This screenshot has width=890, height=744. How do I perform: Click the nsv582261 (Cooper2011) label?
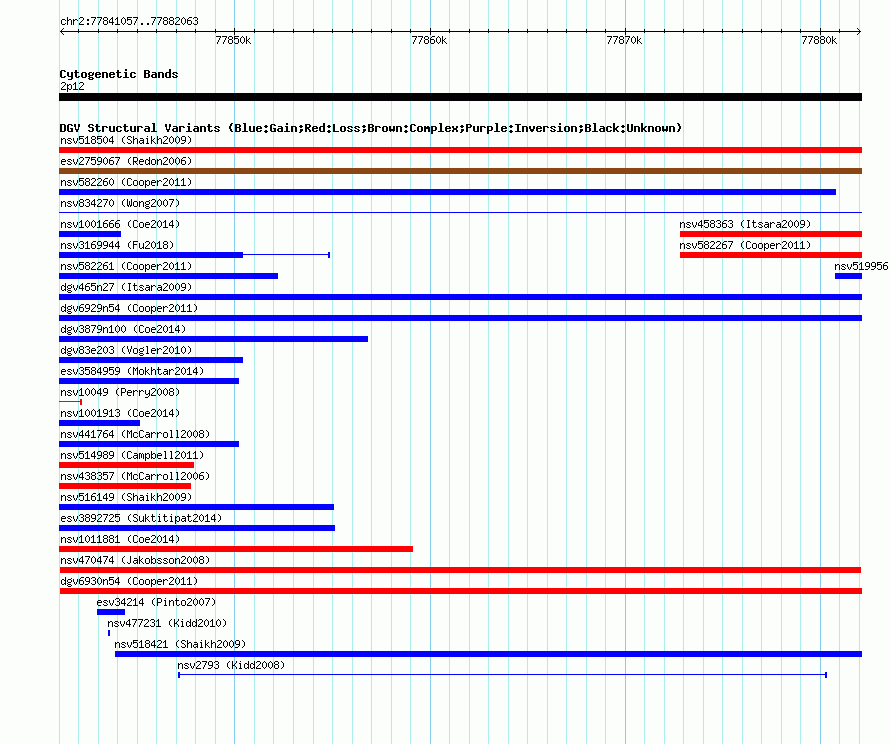point(126,266)
